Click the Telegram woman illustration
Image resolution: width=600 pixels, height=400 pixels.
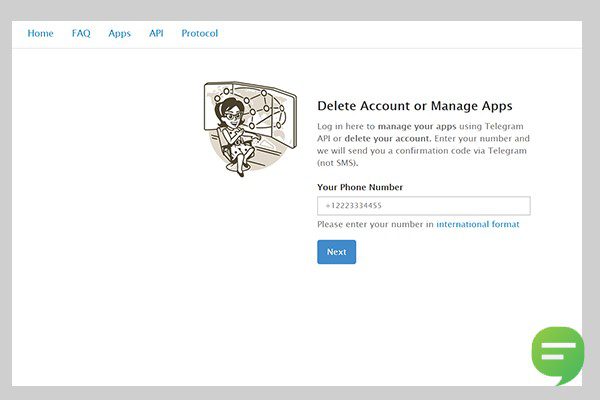pyautogui.click(x=250, y=128)
